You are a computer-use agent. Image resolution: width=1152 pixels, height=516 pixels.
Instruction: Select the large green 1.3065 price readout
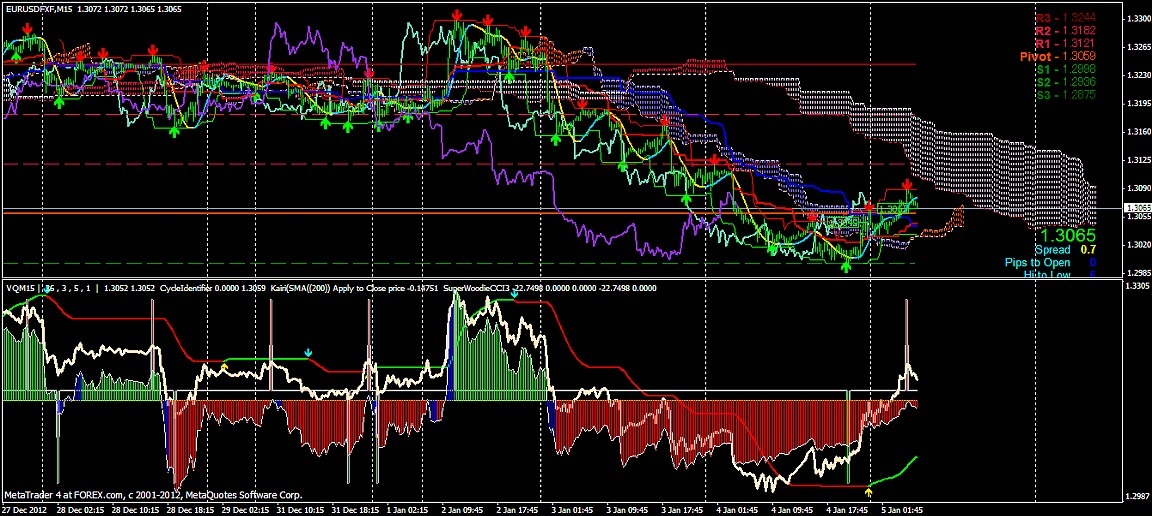[1066, 236]
